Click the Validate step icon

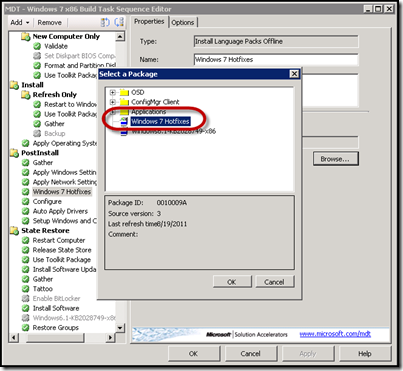click(x=37, y=46)
